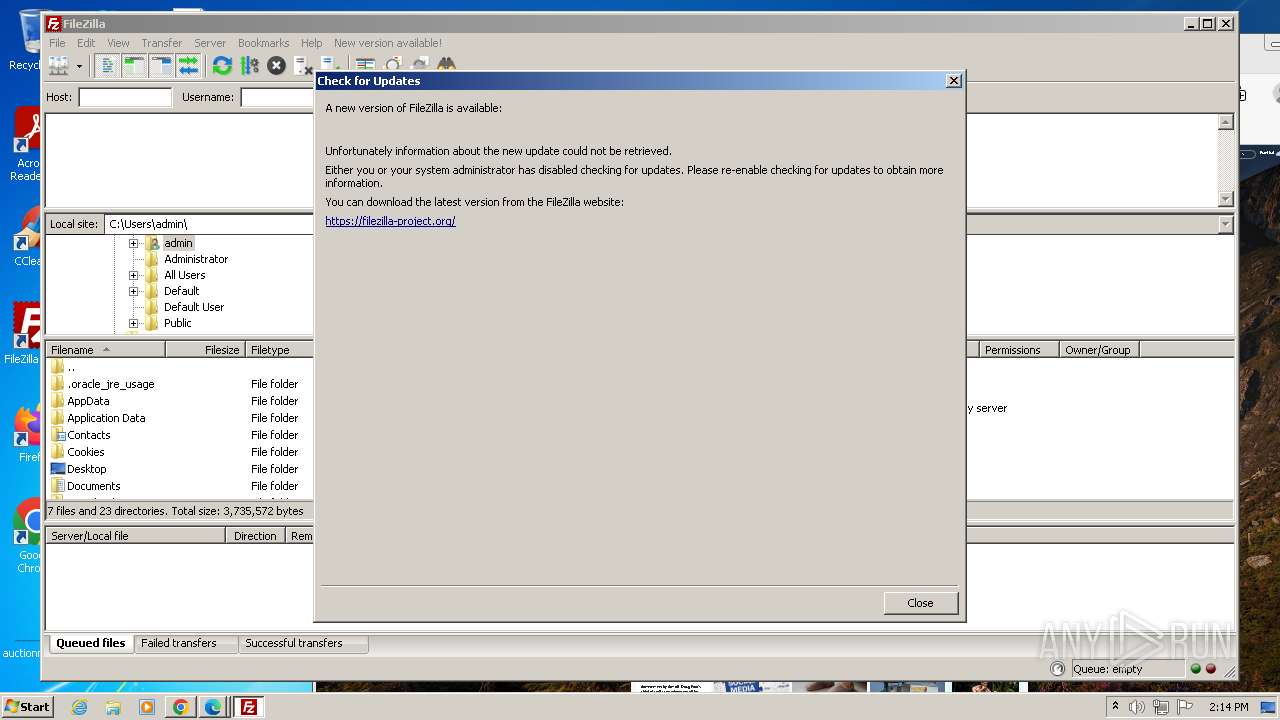Open the Help menu

311,43
